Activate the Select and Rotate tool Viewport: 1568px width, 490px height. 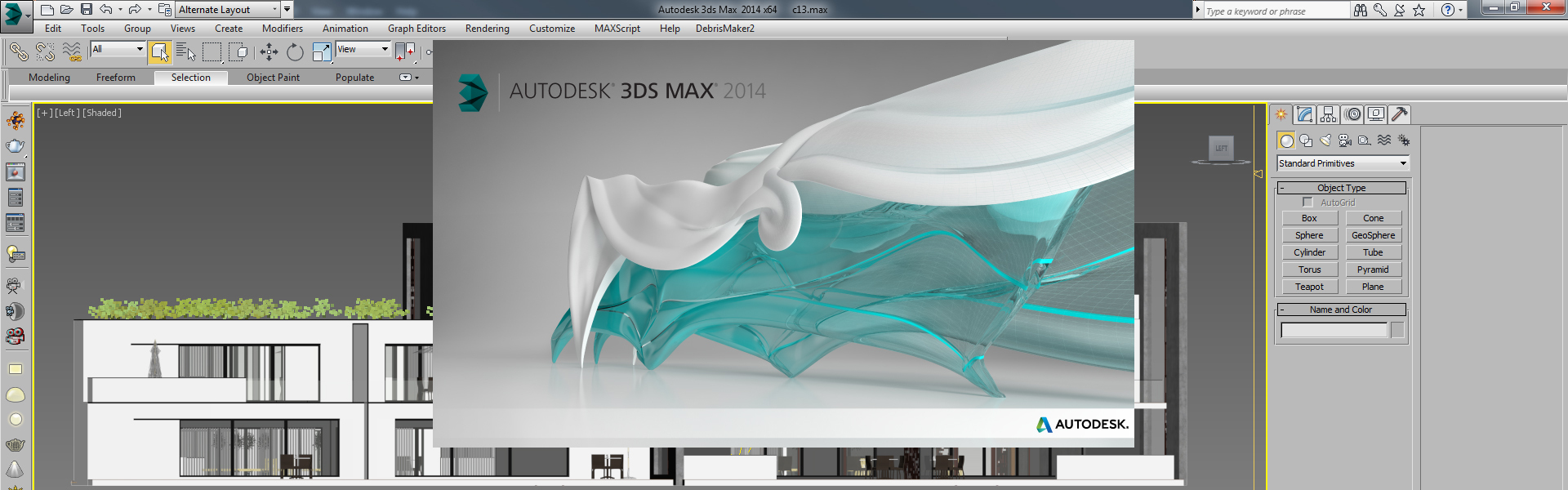coord(295,52)
